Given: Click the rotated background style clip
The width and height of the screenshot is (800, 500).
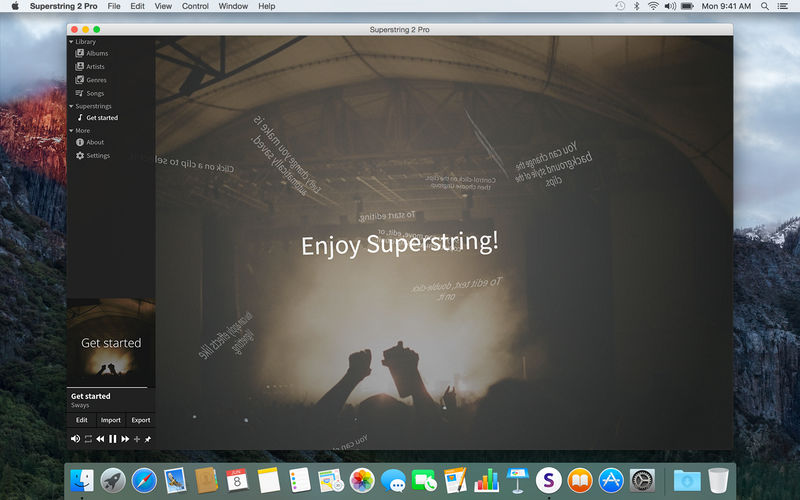Looking at the screenshot, I should coord(554,164).
